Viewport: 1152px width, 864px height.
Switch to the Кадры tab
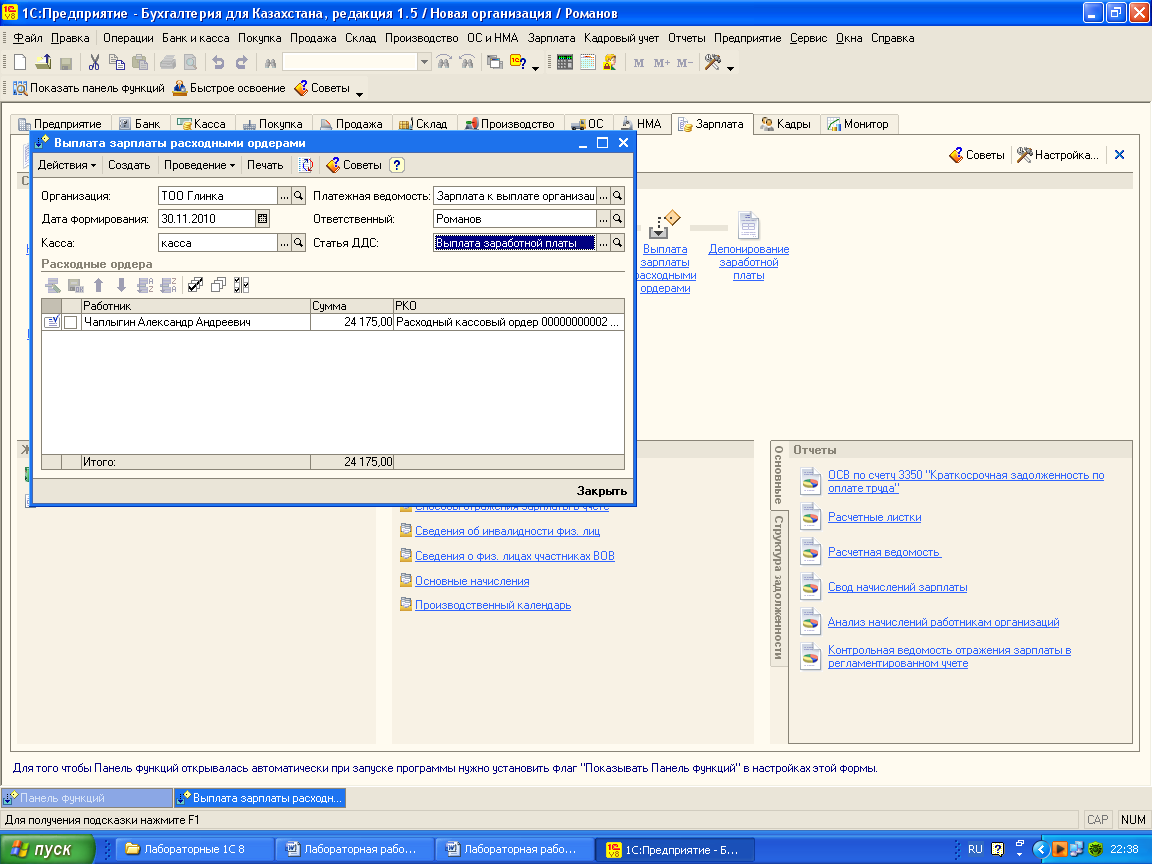point(786,124)
